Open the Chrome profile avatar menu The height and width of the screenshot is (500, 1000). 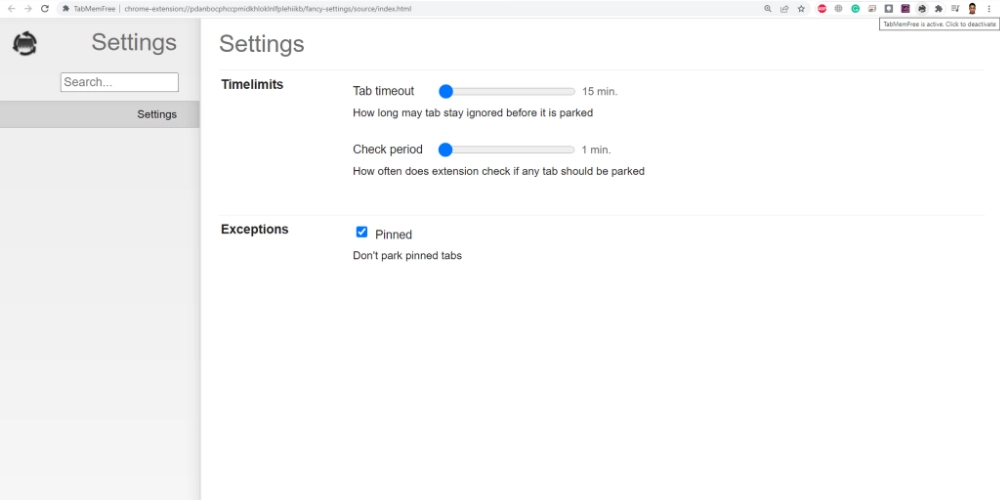pyautogui.click(x=972, y=9)
